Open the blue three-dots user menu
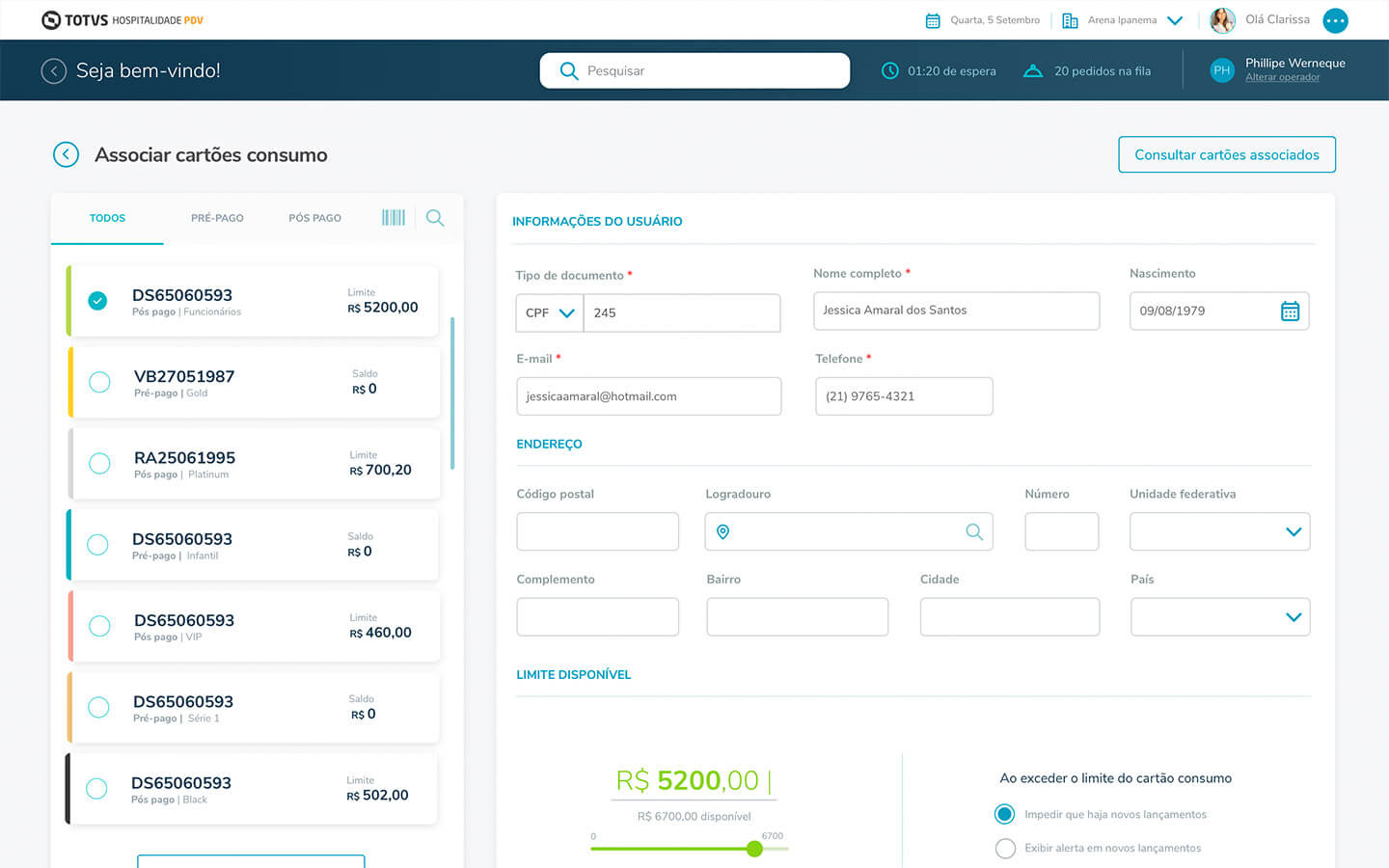Screen dimensions: 1389x868 tap(1335, 20)
